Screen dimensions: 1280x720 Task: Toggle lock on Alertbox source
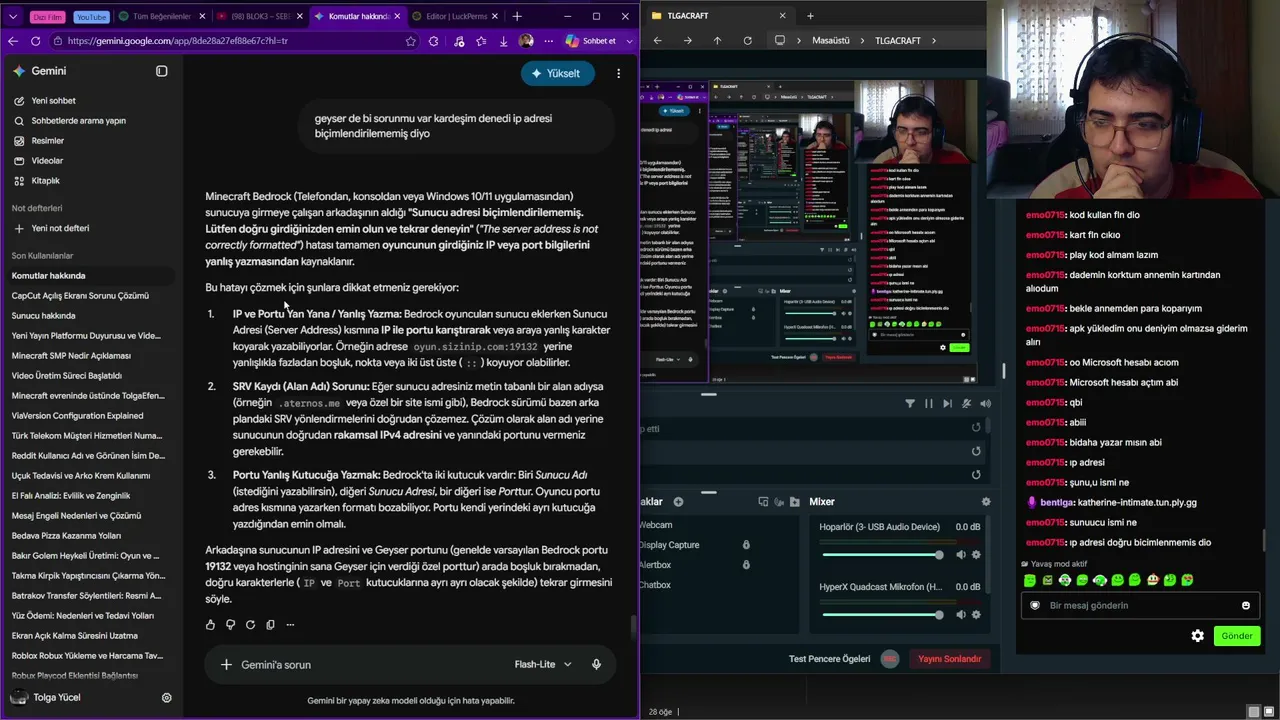(746, 565)
